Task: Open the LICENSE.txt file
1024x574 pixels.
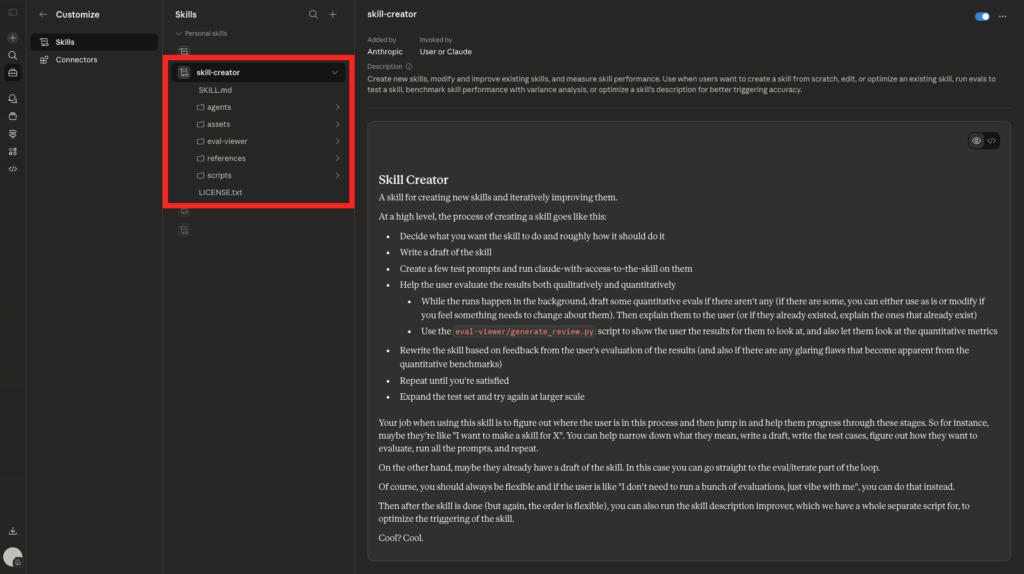Action: tap(220, 192)
